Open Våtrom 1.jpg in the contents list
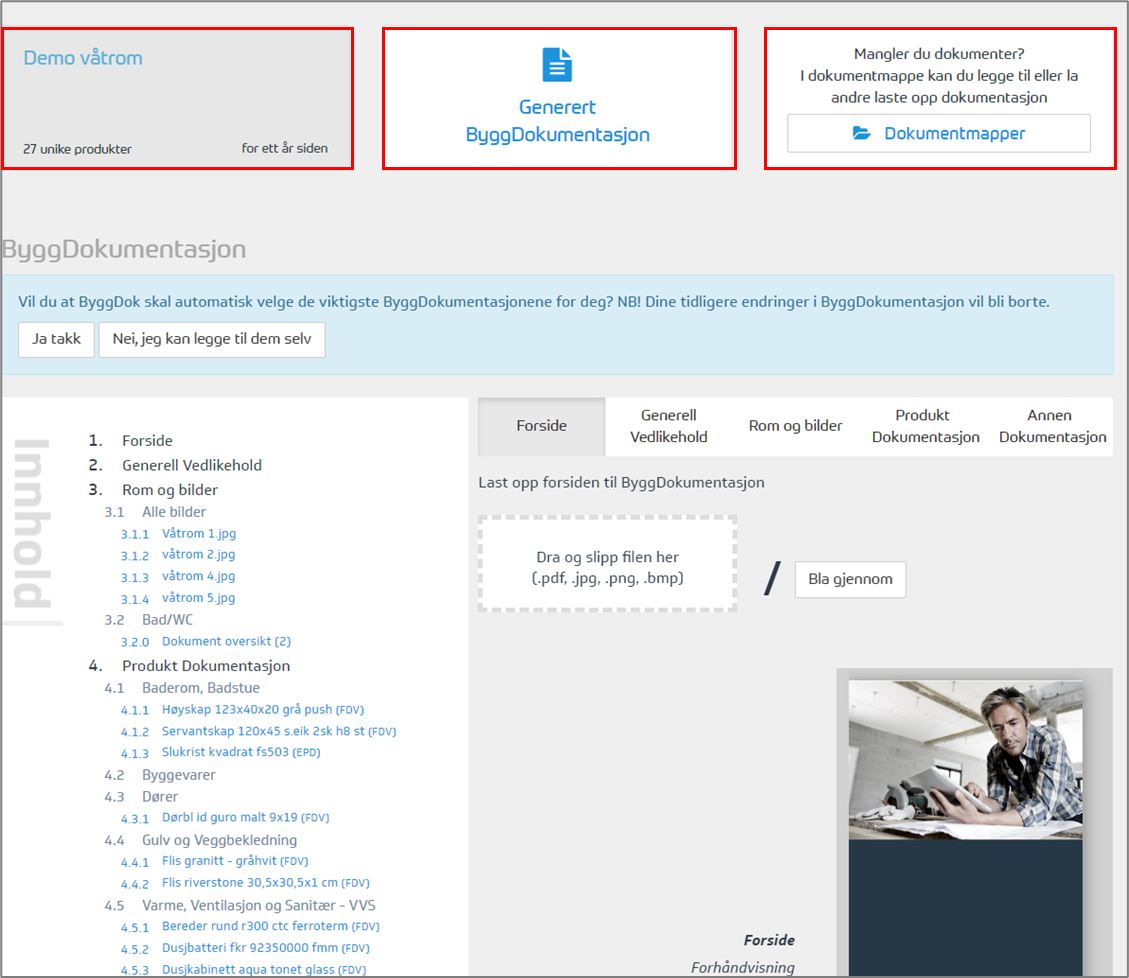The image size is (1129, 978). click(x=199, y=534)
